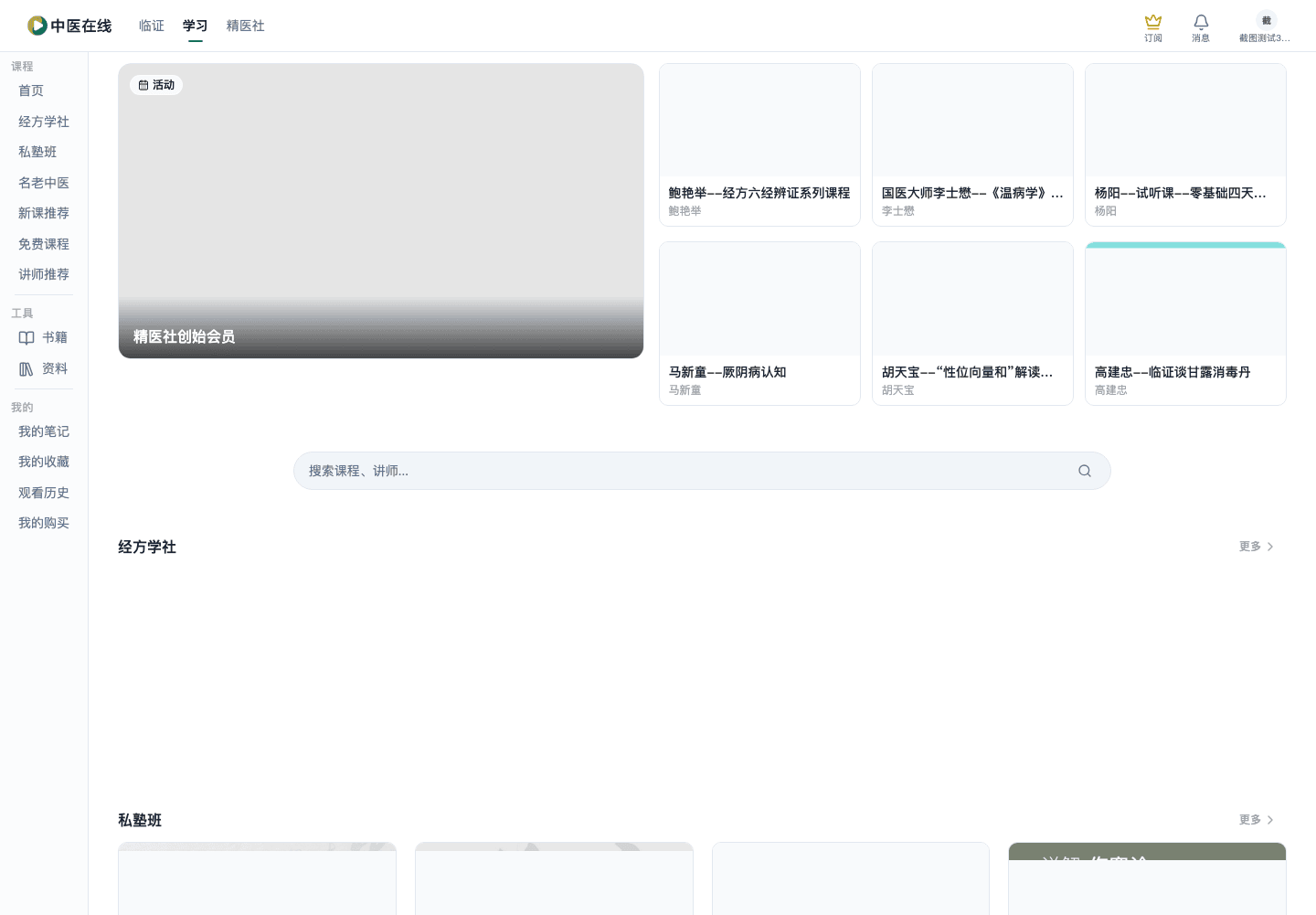Expand 经方学社 section via 更多 chevron

coord(1270,547)
